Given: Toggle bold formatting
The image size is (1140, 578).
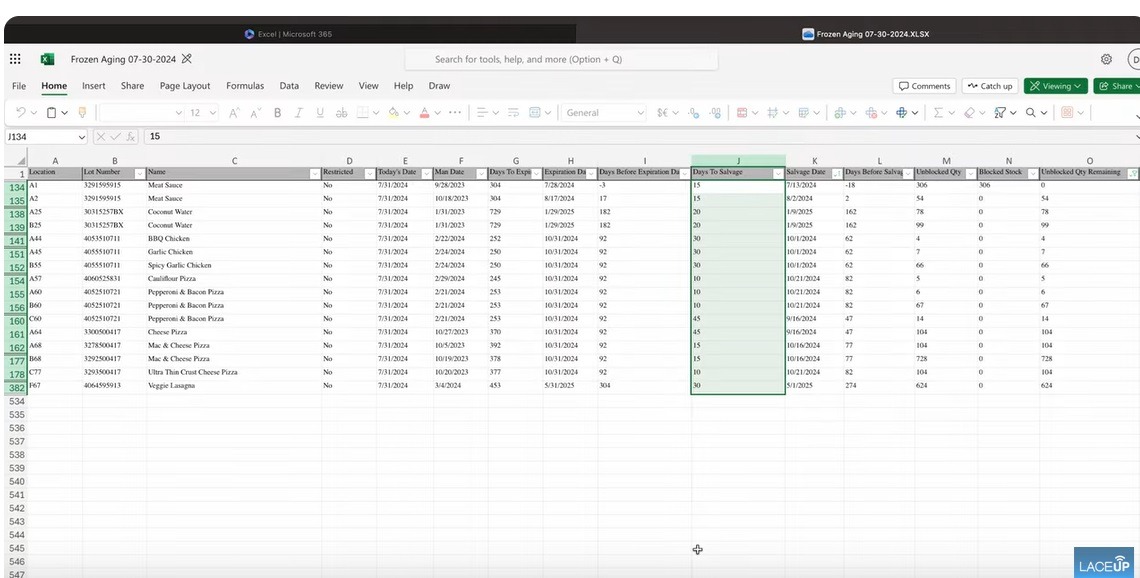Looking at the screenshot, I should click(x=278, y=112).
